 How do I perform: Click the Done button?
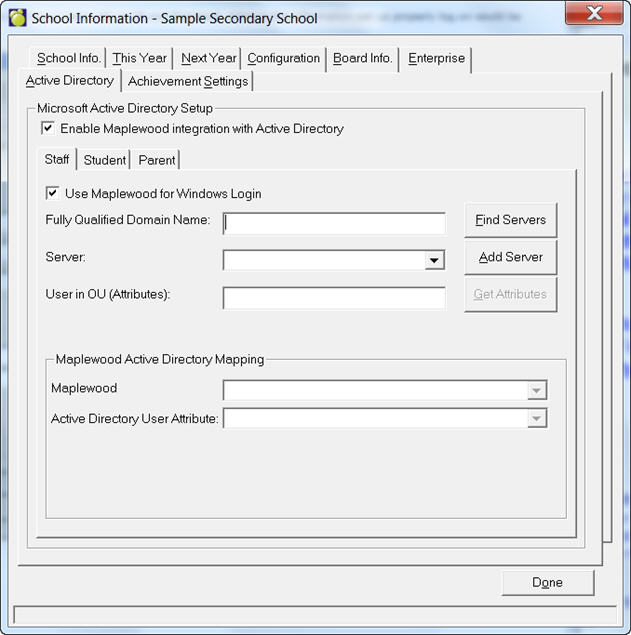[x=547, y=582]
